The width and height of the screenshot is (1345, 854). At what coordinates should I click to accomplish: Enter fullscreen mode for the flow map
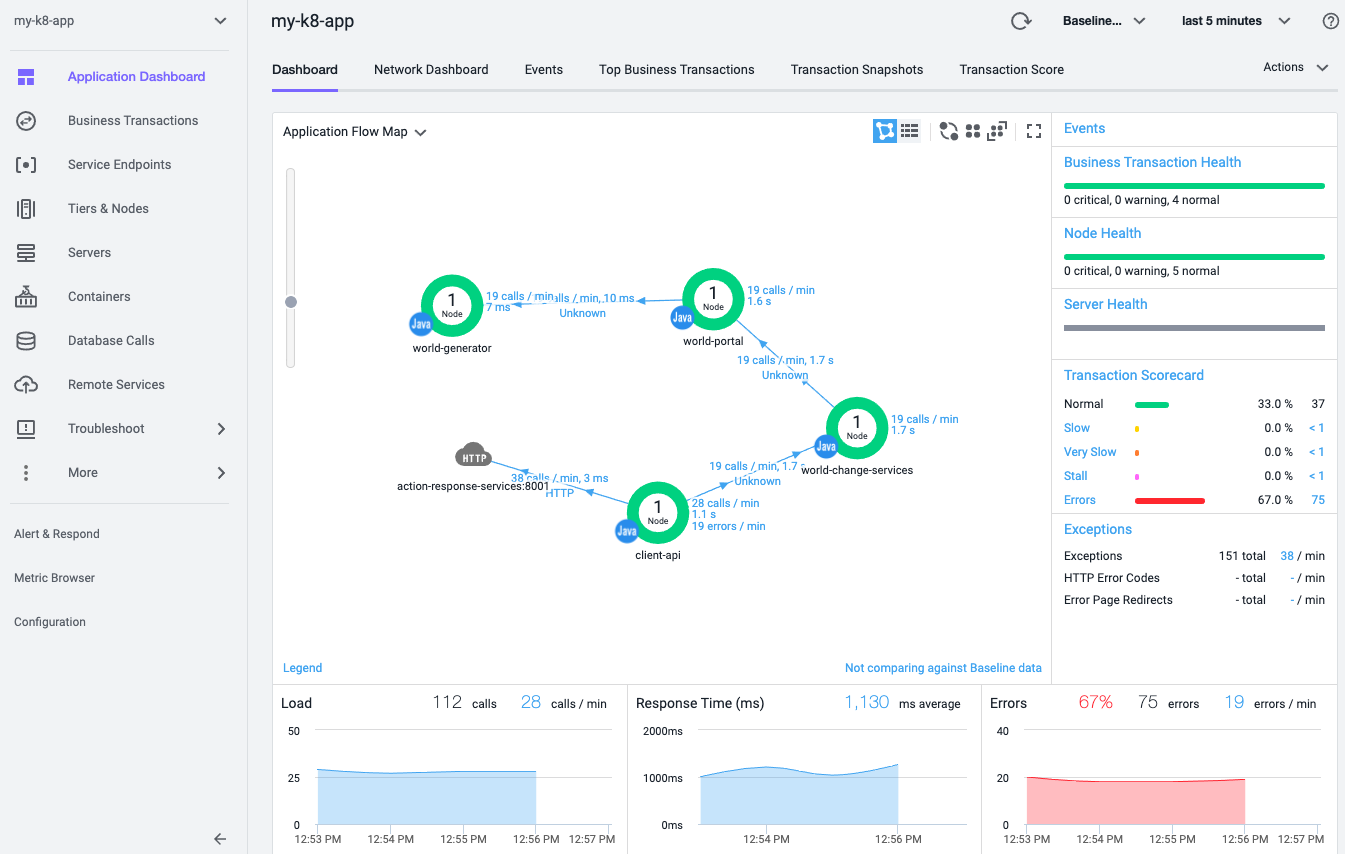1034,131
